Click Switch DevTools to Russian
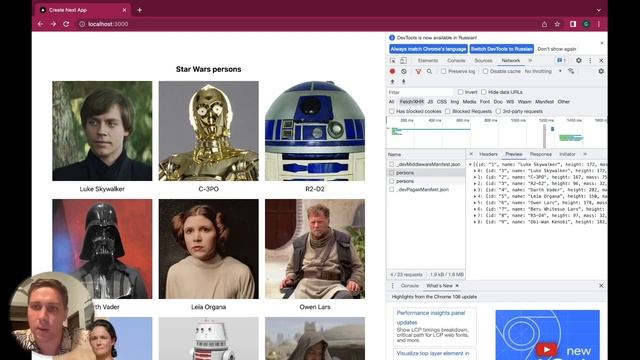 [502, 49]
